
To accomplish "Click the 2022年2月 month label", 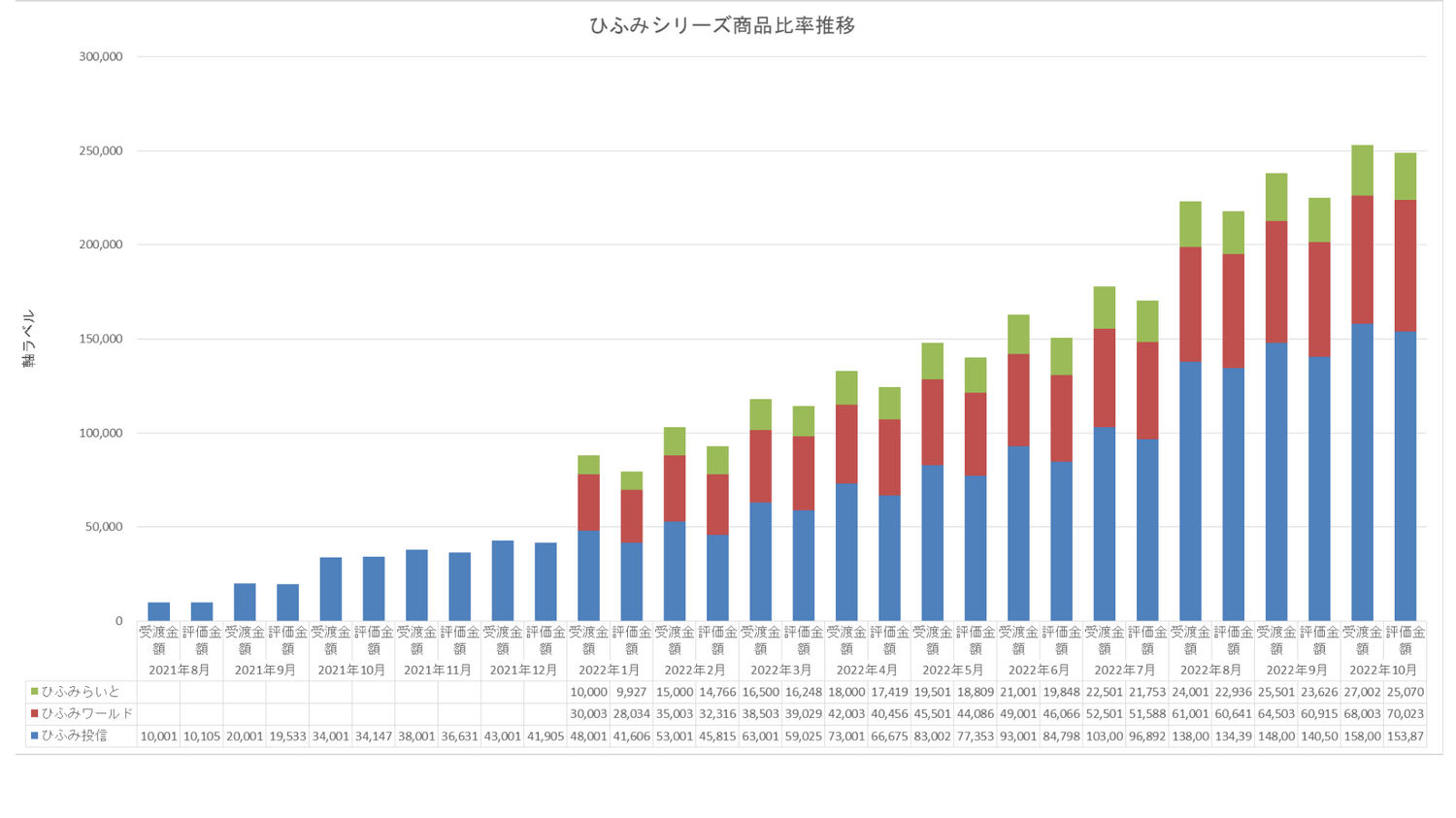I will 696,671.
